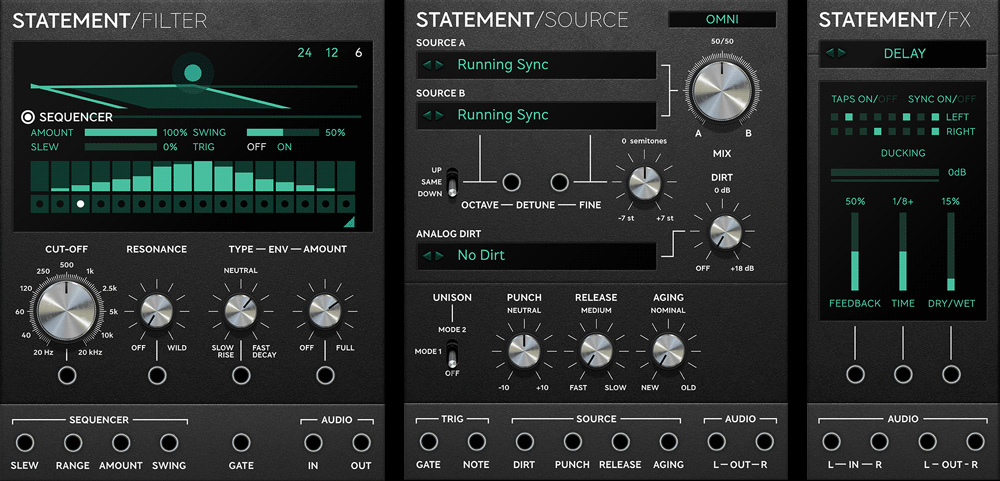Screen dimensions: 1000x481
Task: Click the FX audio R OUT jack
Action: [975, 441]
